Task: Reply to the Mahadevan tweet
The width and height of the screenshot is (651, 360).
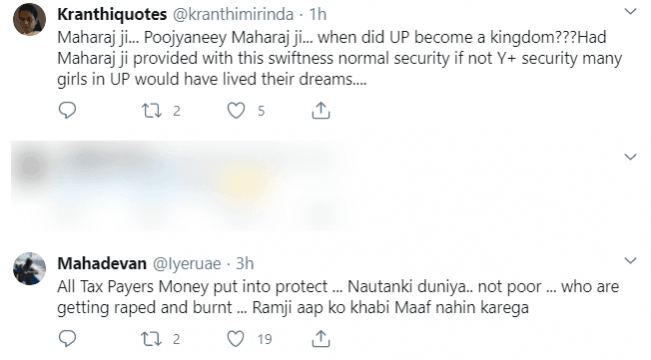Action: (x=67, y=339)
